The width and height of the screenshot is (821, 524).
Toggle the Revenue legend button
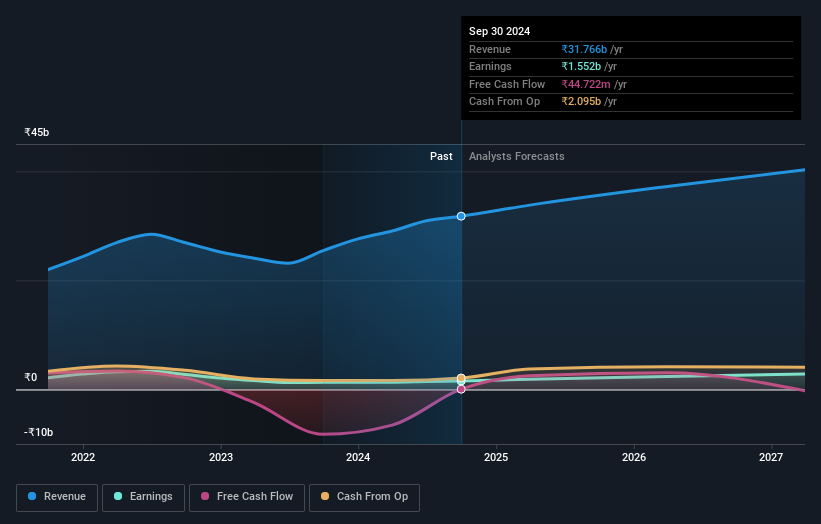(57, 497)
